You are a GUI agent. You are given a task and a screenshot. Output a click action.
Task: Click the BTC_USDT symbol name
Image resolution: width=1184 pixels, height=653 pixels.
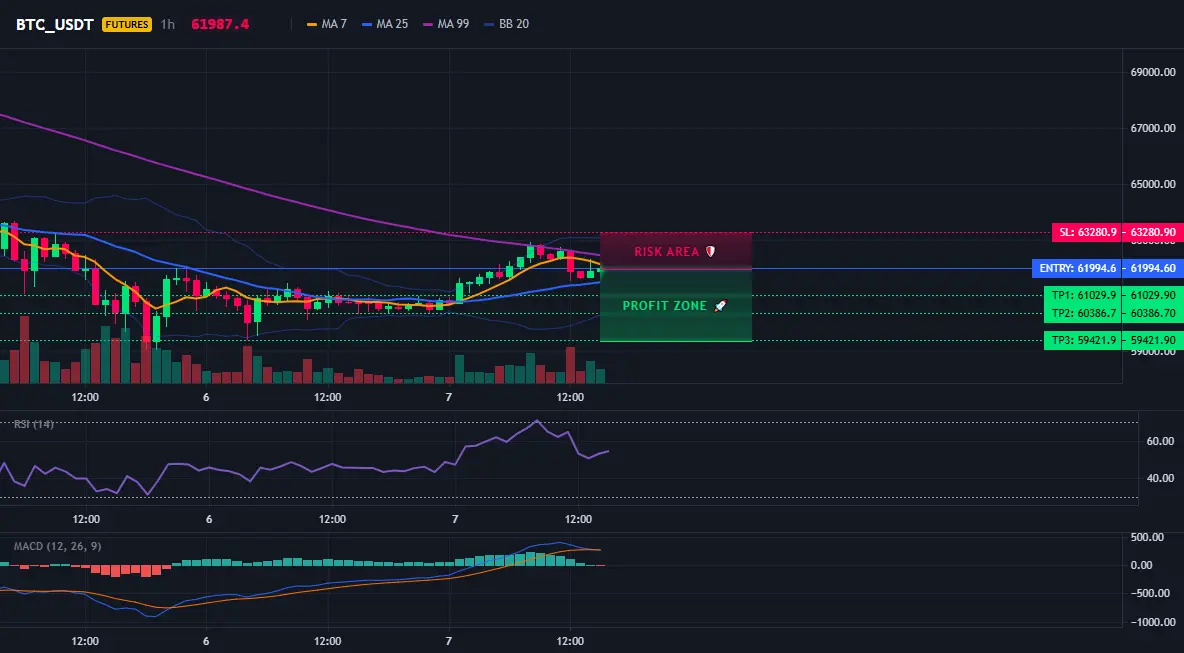(54, 24)
